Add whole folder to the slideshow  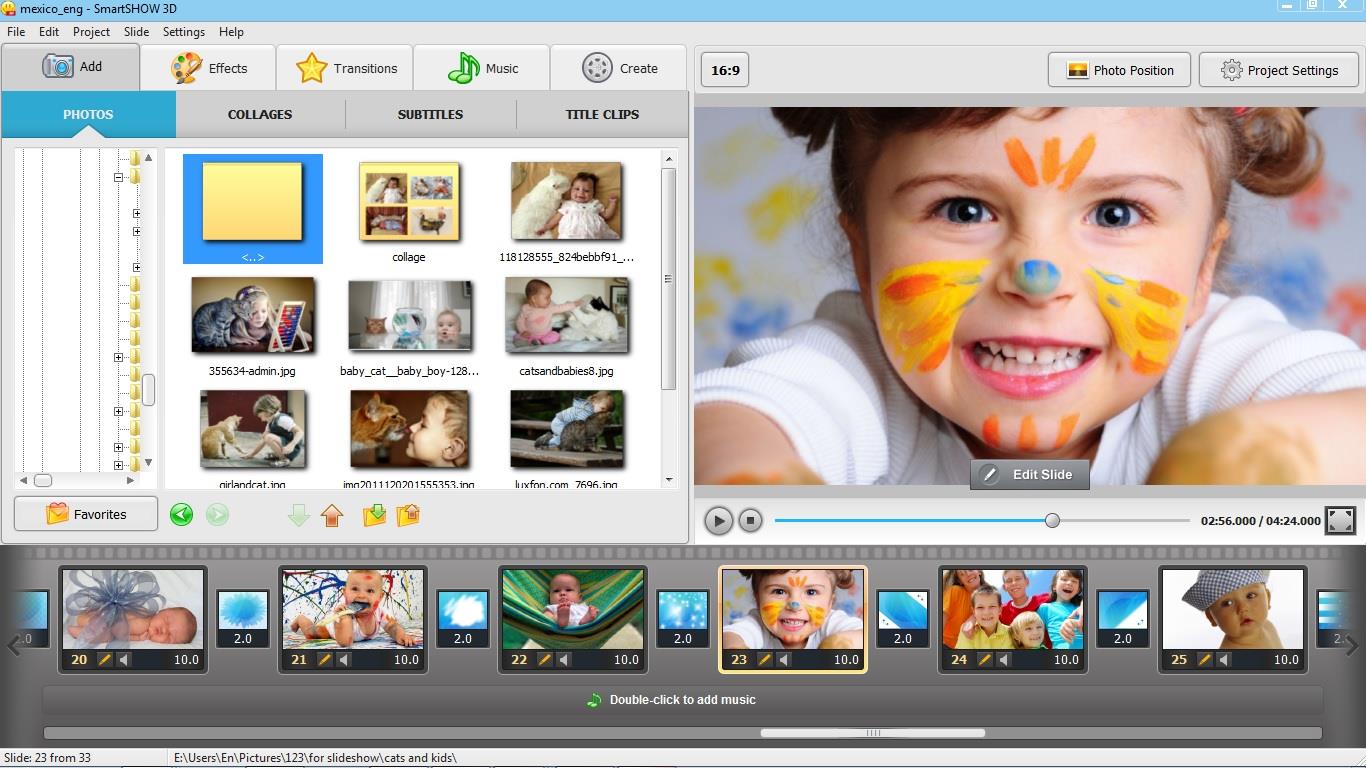(375, 515)
